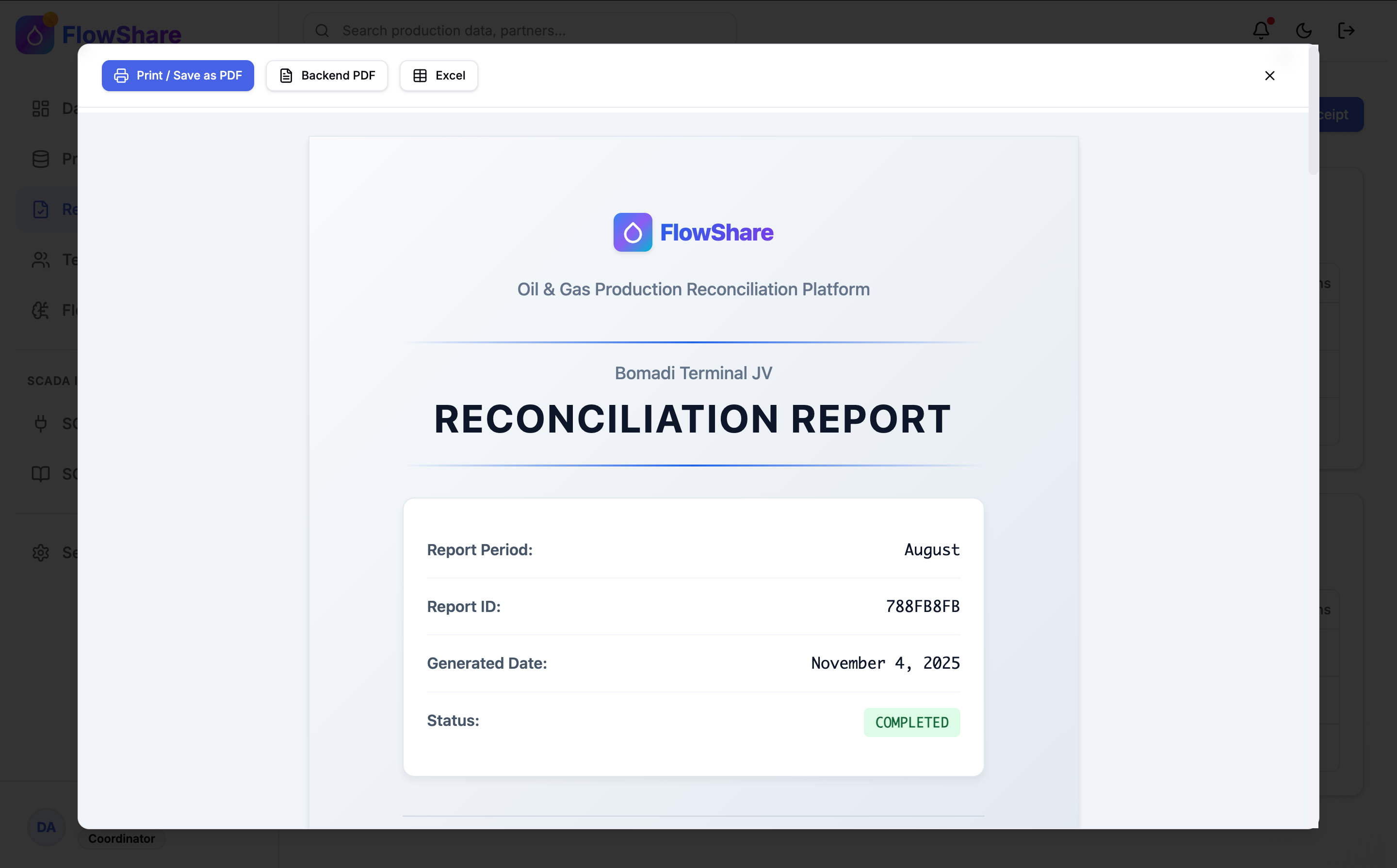Export report via Backend PDF button
Screen dimensions: 1397x868
(x=327, y=75)
